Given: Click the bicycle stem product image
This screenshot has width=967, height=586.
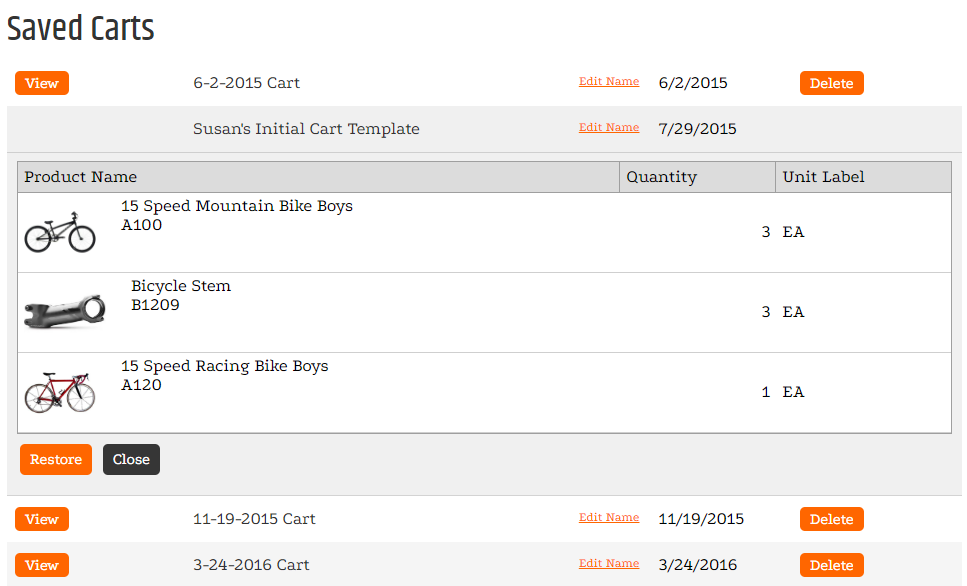Looking at the screenshot, I should coord(65,312).
